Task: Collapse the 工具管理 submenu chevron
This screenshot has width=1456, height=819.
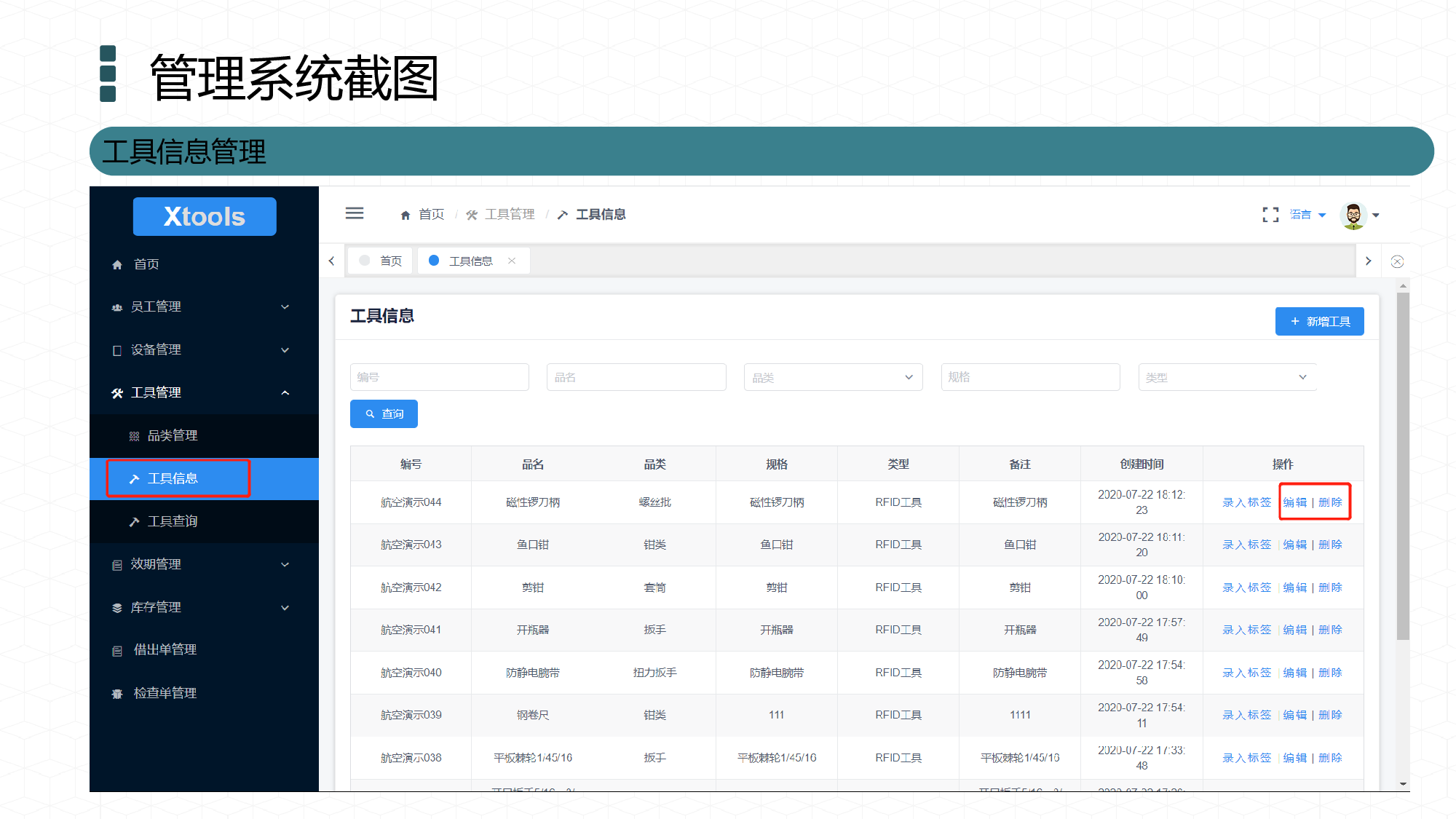Action: point(285,393)
